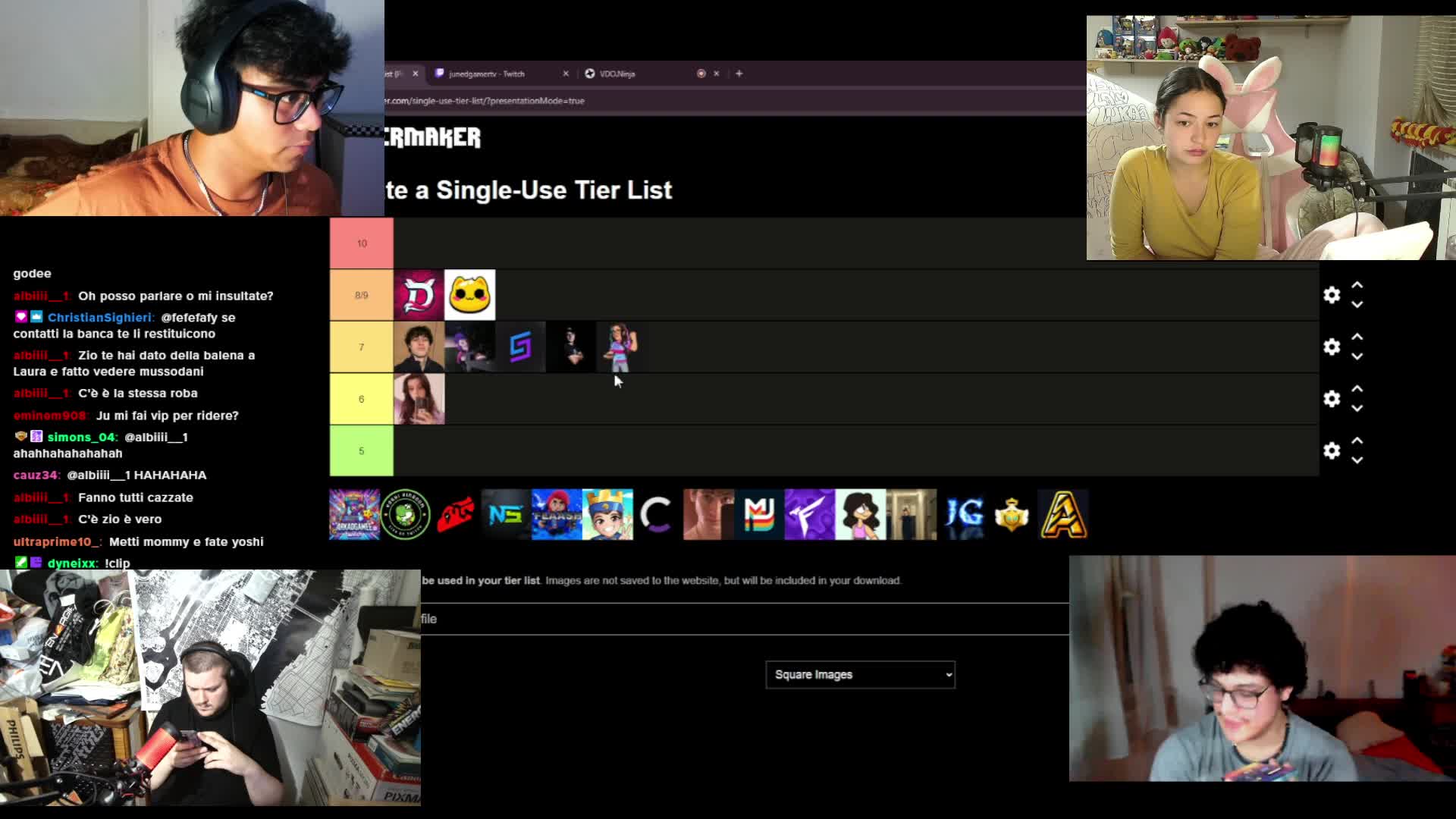Click the yellow cat face in tier 8/9
This screenshot has height=819, width=1456.
click(469, 295)
